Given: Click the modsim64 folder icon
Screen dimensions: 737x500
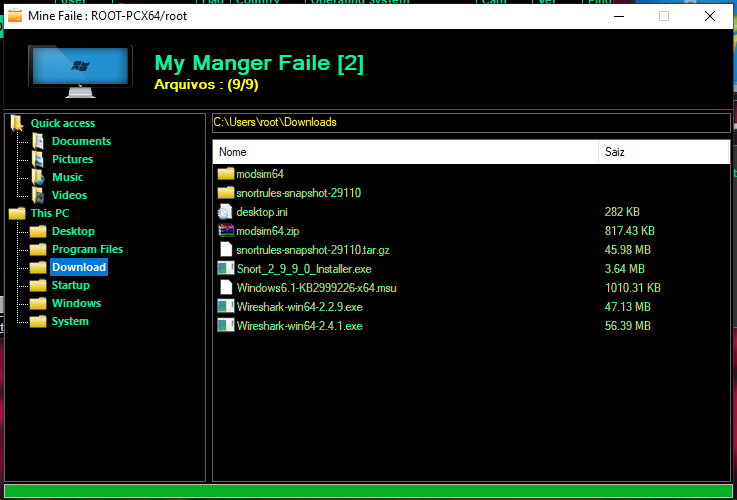Looking at the screenshot, I should tap(225, 174).
